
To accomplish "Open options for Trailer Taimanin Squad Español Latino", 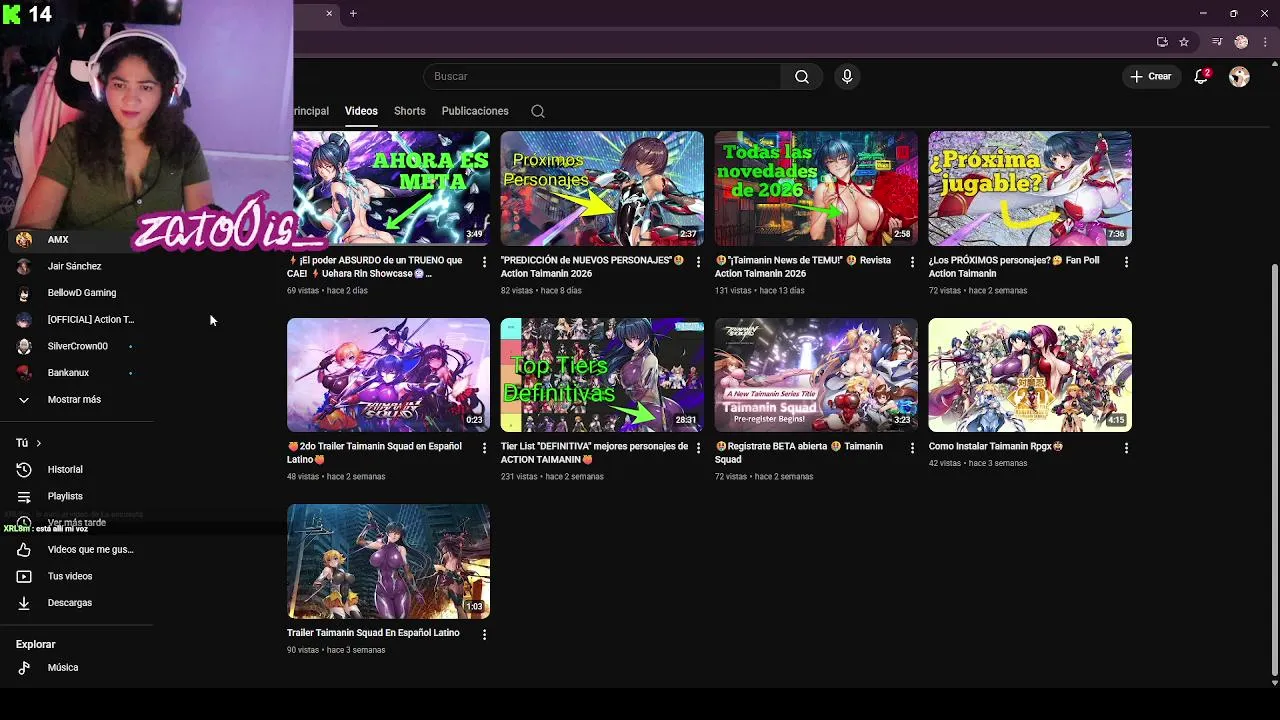I will (485, 634).
